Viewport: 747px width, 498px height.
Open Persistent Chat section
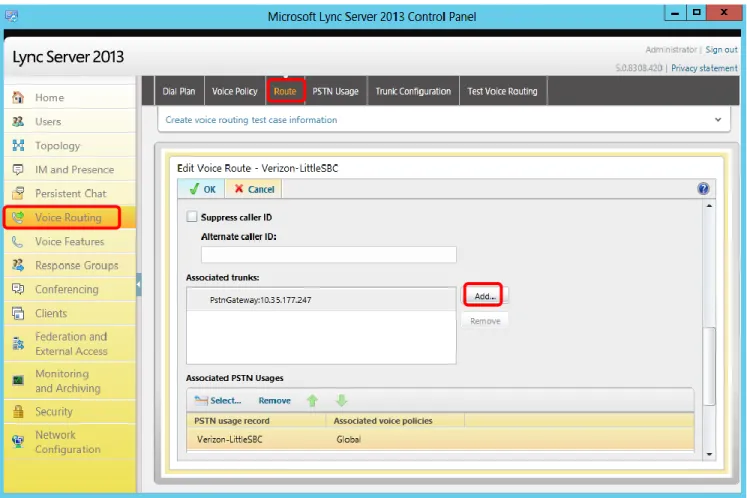coord(70,193)
